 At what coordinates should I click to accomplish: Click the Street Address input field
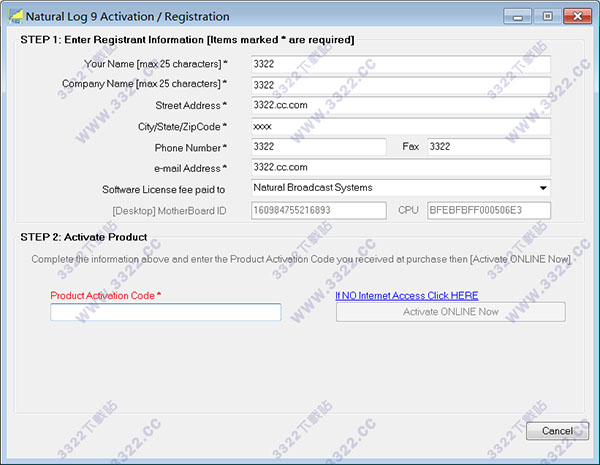[401, 105]
